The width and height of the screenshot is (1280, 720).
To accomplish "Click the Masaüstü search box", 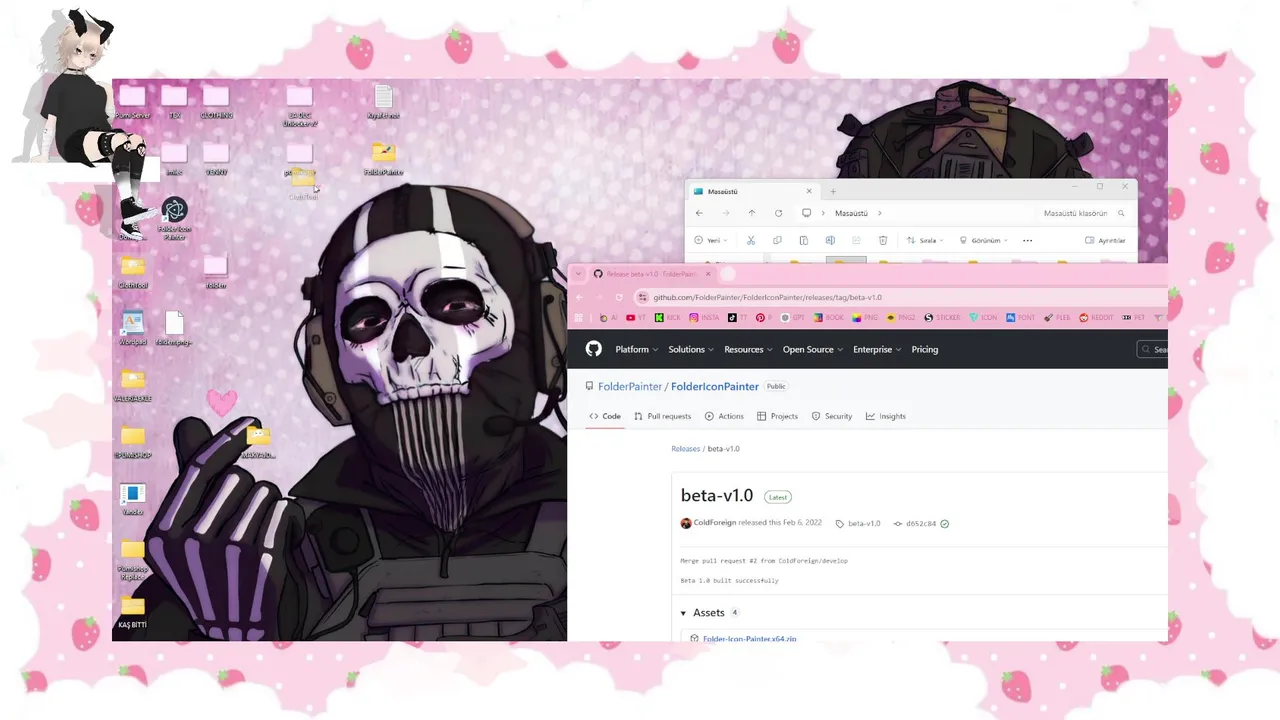I will click(x=1082, y=213).
